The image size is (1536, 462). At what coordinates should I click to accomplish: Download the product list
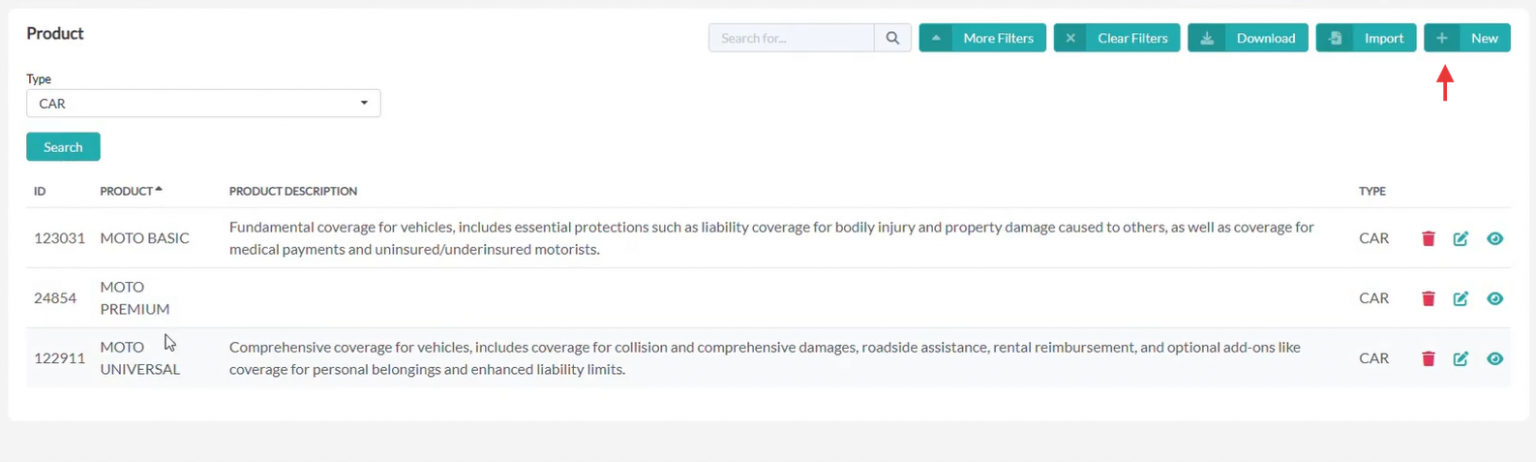coord(1248,38)
